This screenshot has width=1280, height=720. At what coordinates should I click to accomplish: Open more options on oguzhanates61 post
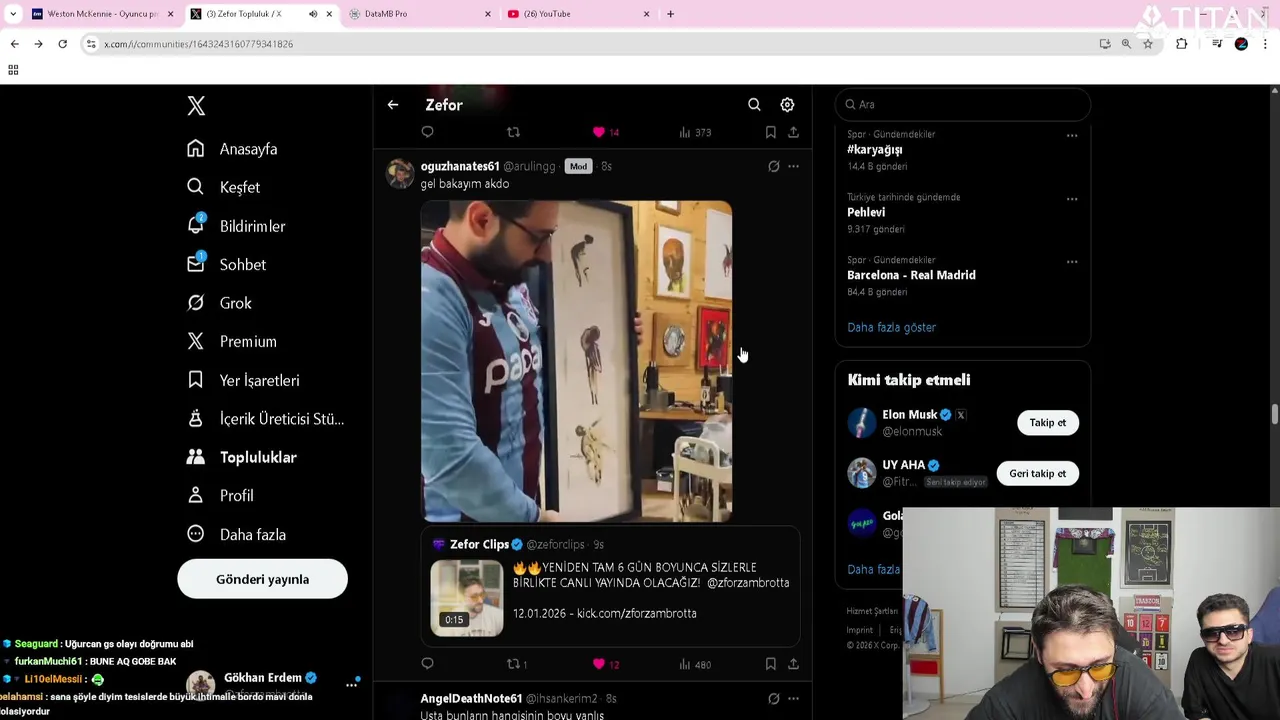click(793, 167)
